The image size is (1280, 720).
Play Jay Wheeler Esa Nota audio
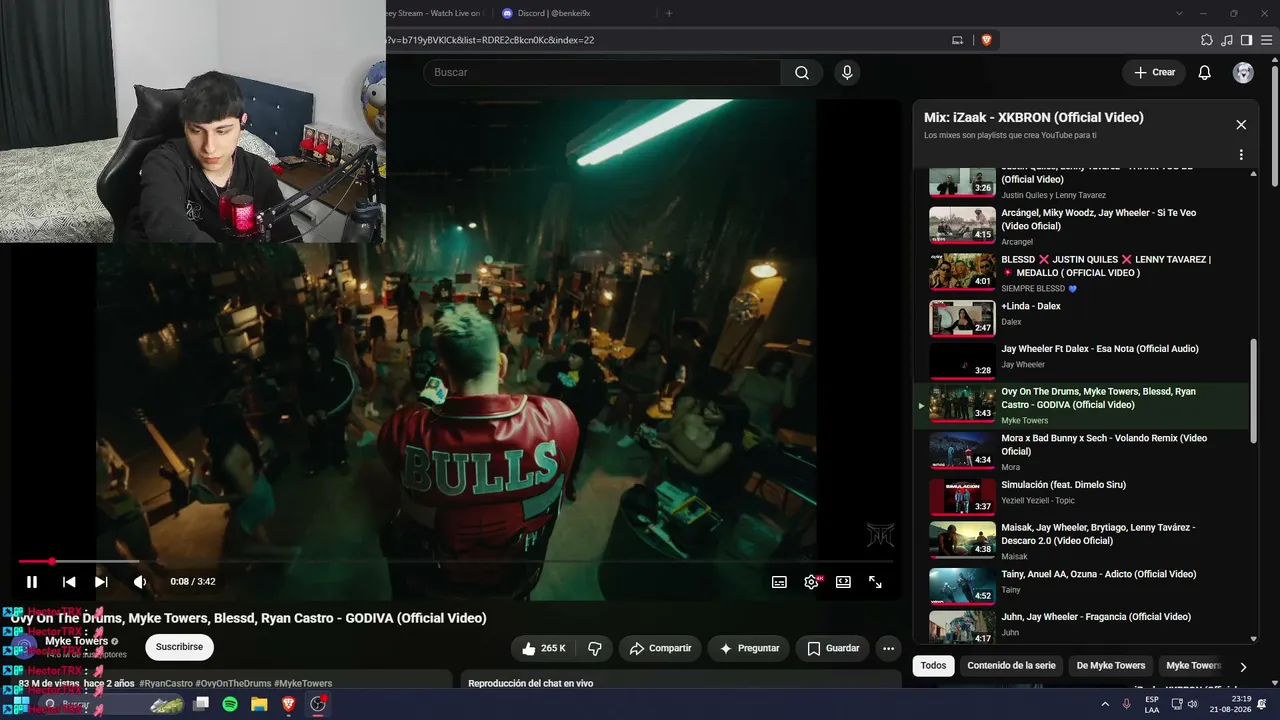click(1082, 360)
